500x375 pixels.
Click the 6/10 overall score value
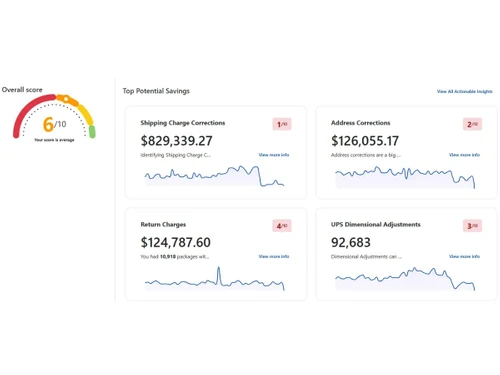55,124
